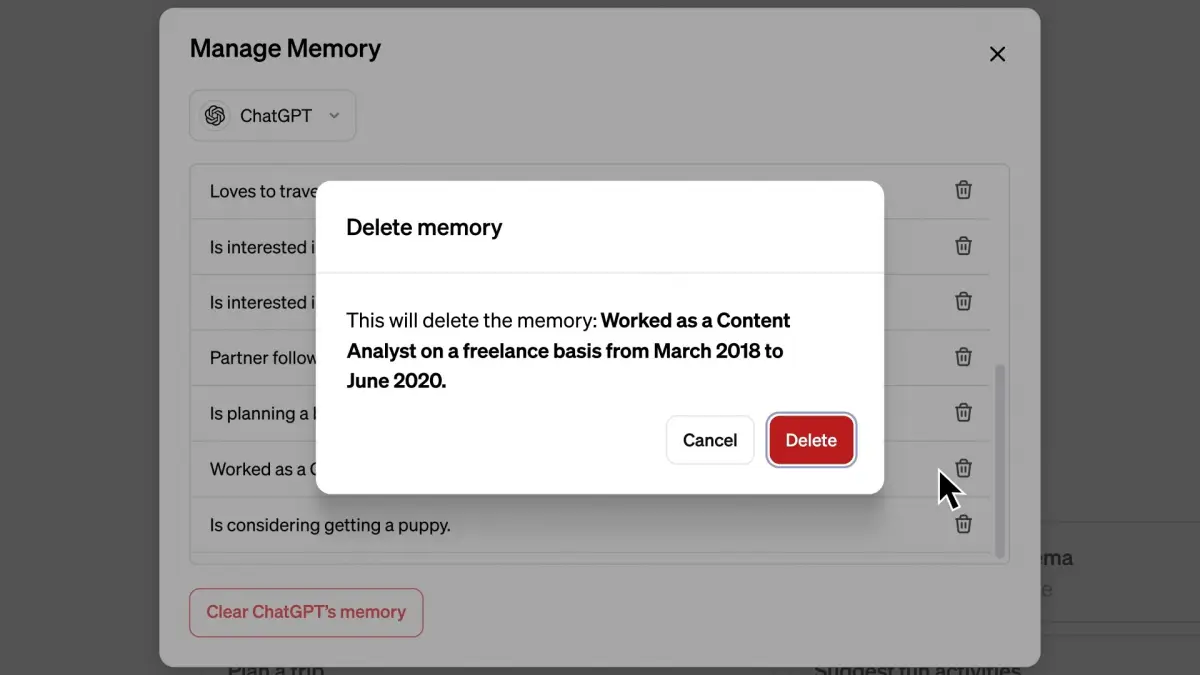The height and width of the screenshot is (675, 1200).
Task: Cancel the delete memory dialog
Action: 710,440
